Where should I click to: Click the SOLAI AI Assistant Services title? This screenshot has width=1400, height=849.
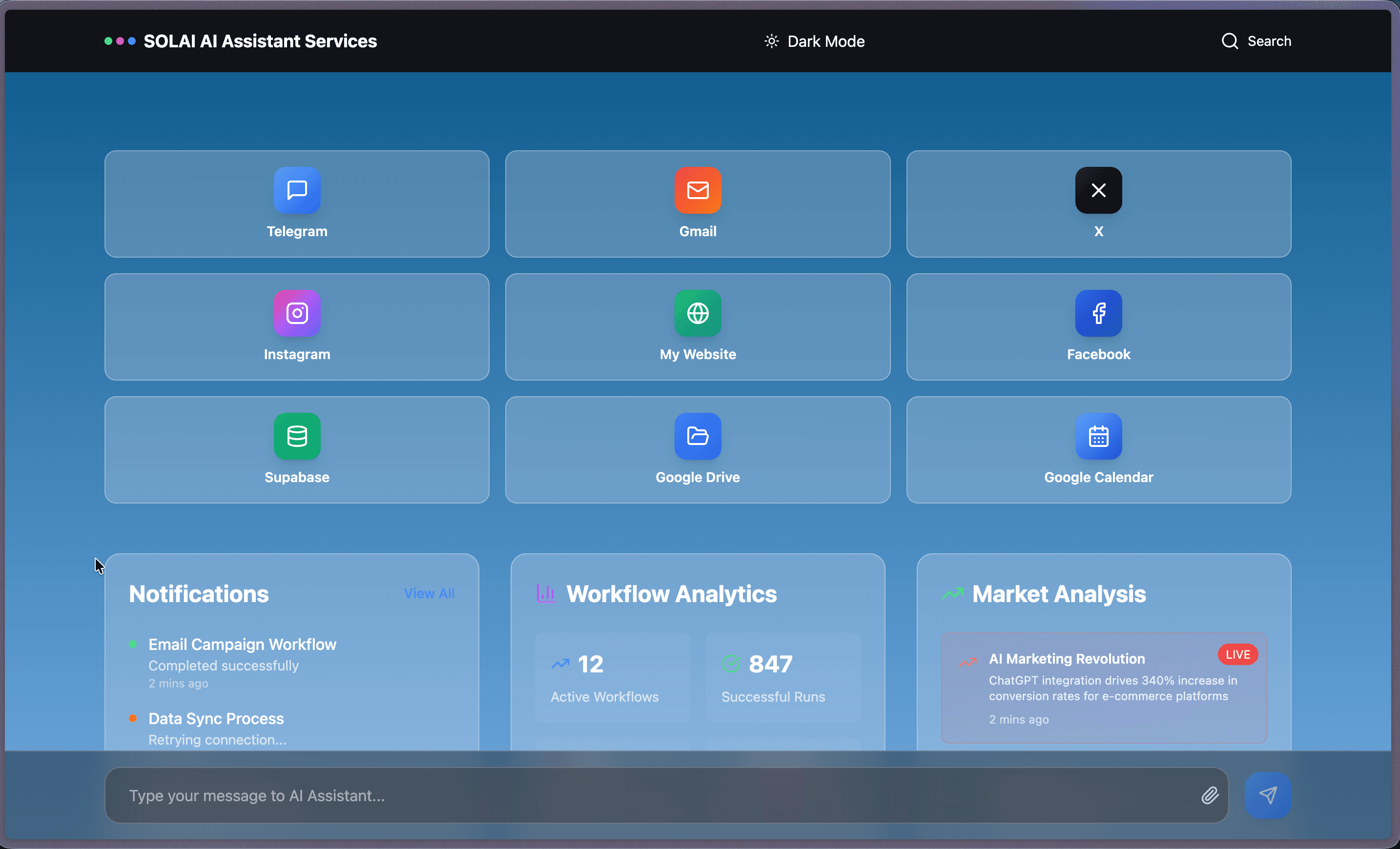(260, 41)
